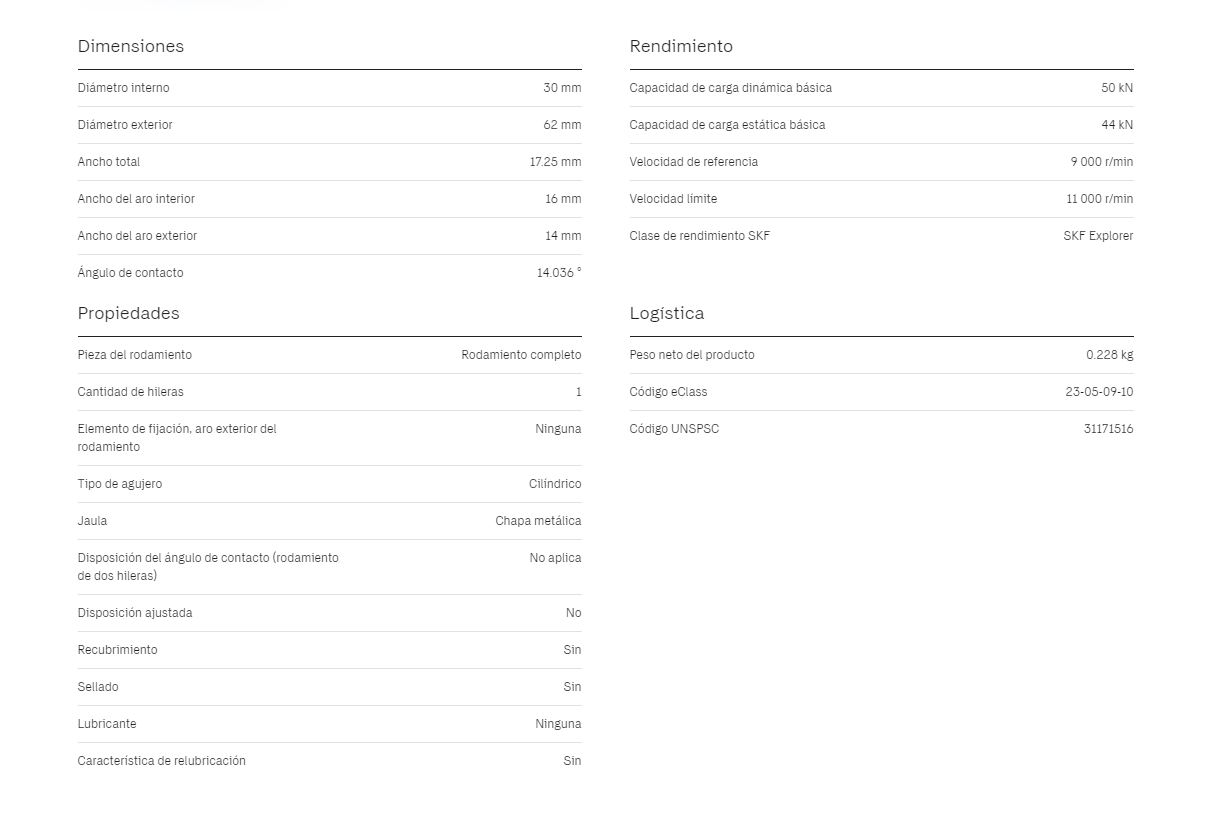Click the Código UNSPSC number 31171516
The width and height of the screenshot is (1232, 832).
[x=1108, y=429]
